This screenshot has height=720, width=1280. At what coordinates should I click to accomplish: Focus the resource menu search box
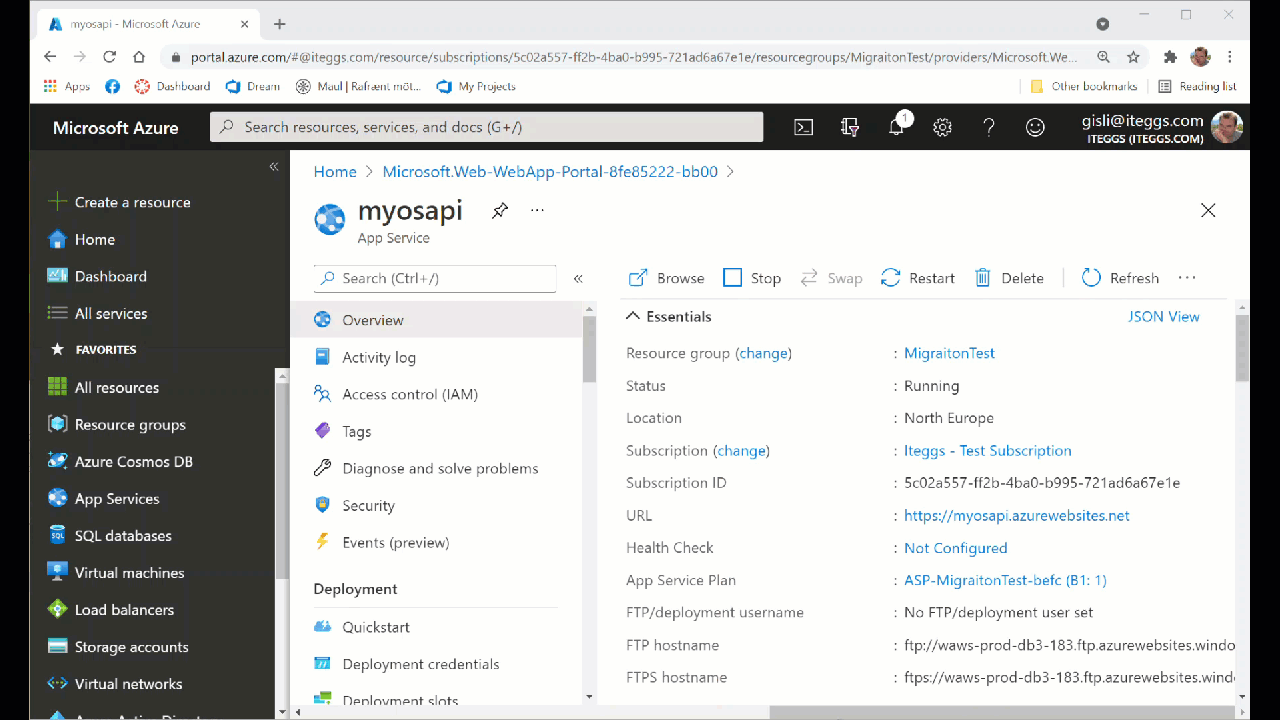click(x=435, y=278)
